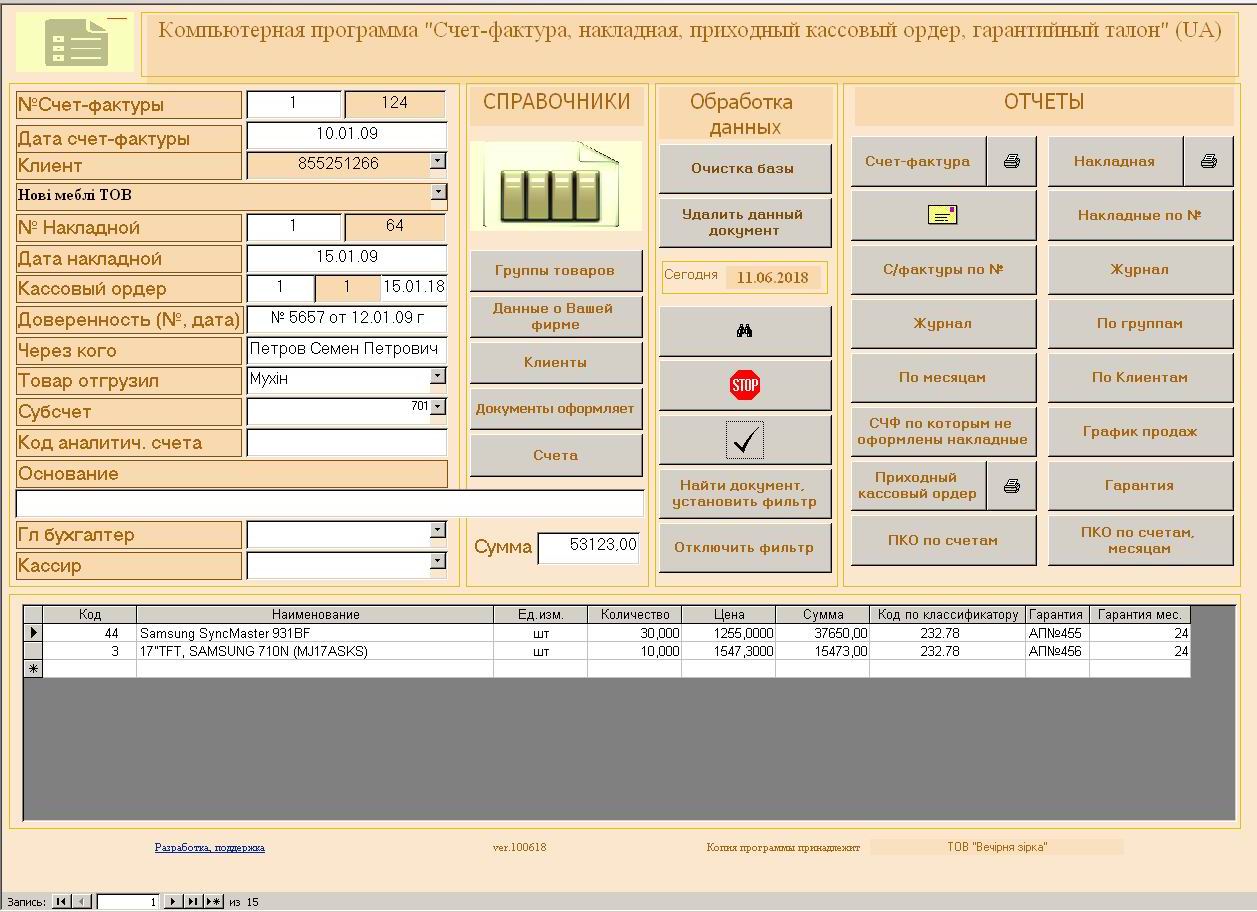Print Приходный кассовый ордер via printer icon
The image size is (1257, 912).
(1012, 486)
